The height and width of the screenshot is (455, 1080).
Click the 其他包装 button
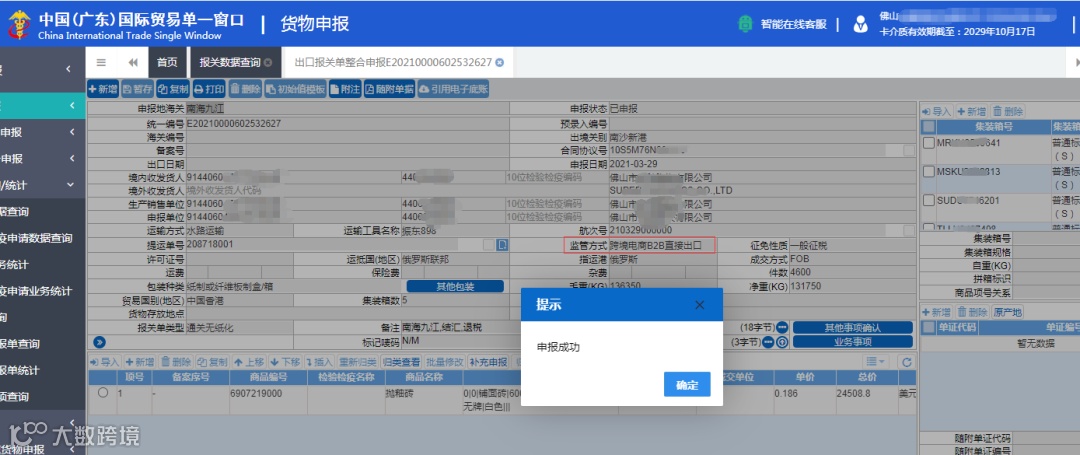coord(455,286)
